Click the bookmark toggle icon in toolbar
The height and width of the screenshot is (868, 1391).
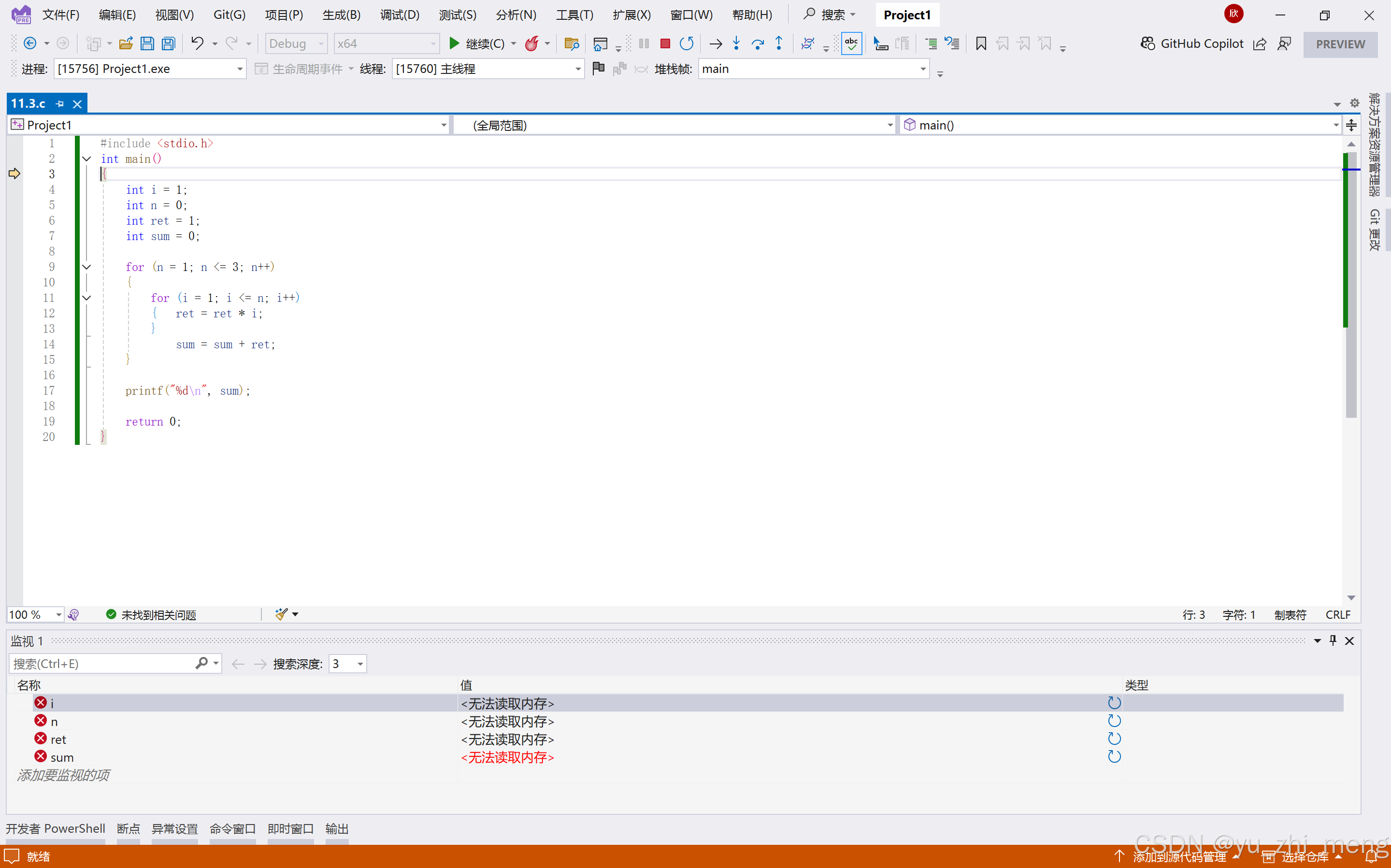[x=981, y=43]
